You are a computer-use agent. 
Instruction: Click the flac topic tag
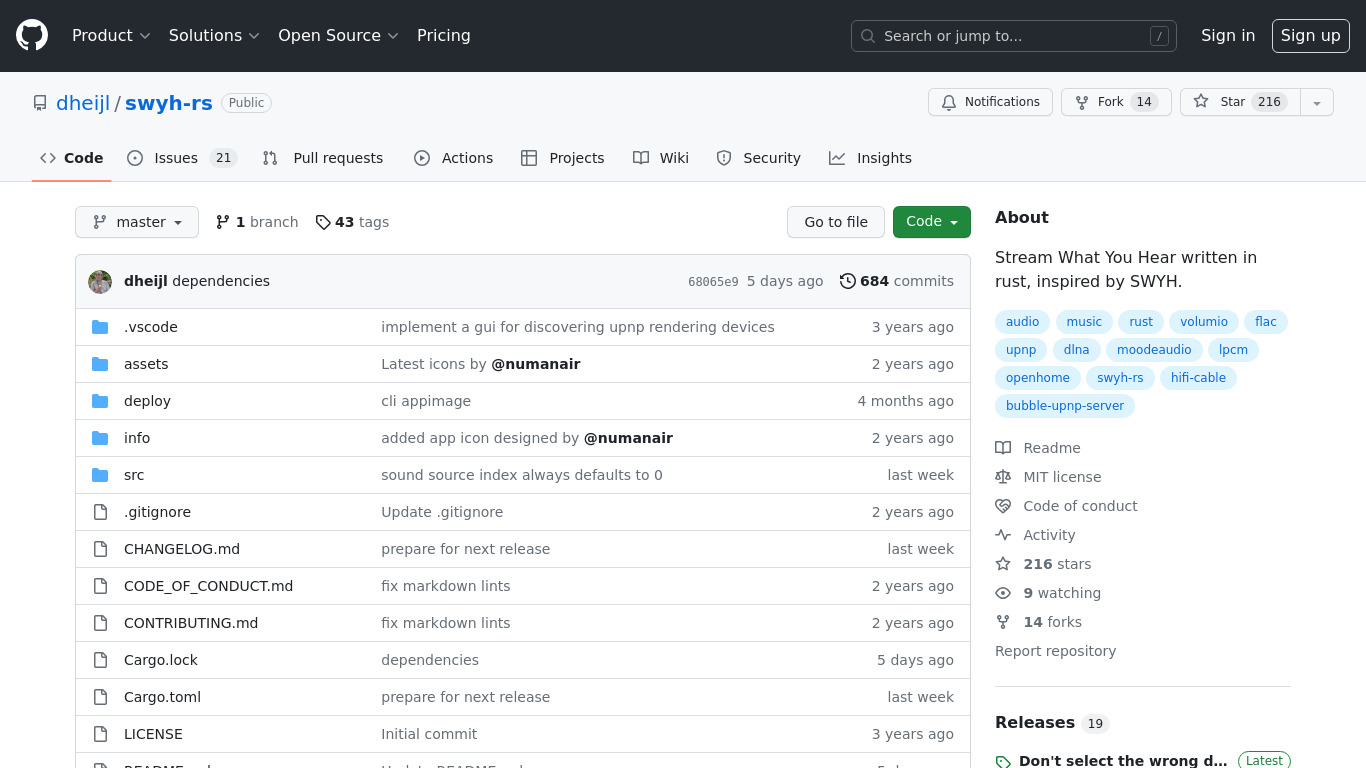pos(1266,322)
